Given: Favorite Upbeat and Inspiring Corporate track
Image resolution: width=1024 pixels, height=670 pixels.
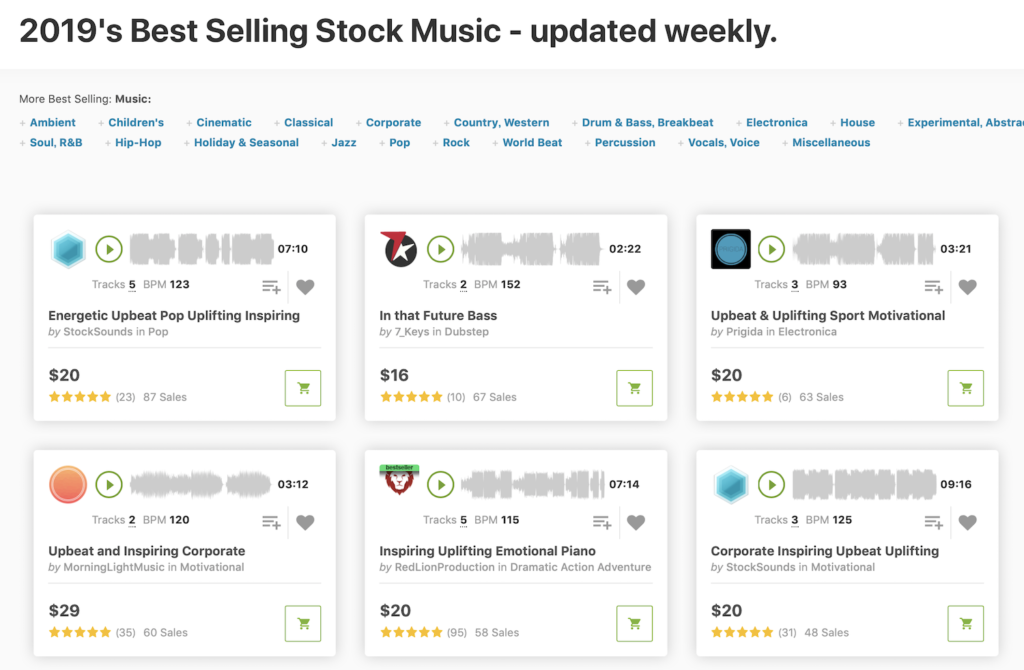Looking at the screenshot, I should [305, 522].
